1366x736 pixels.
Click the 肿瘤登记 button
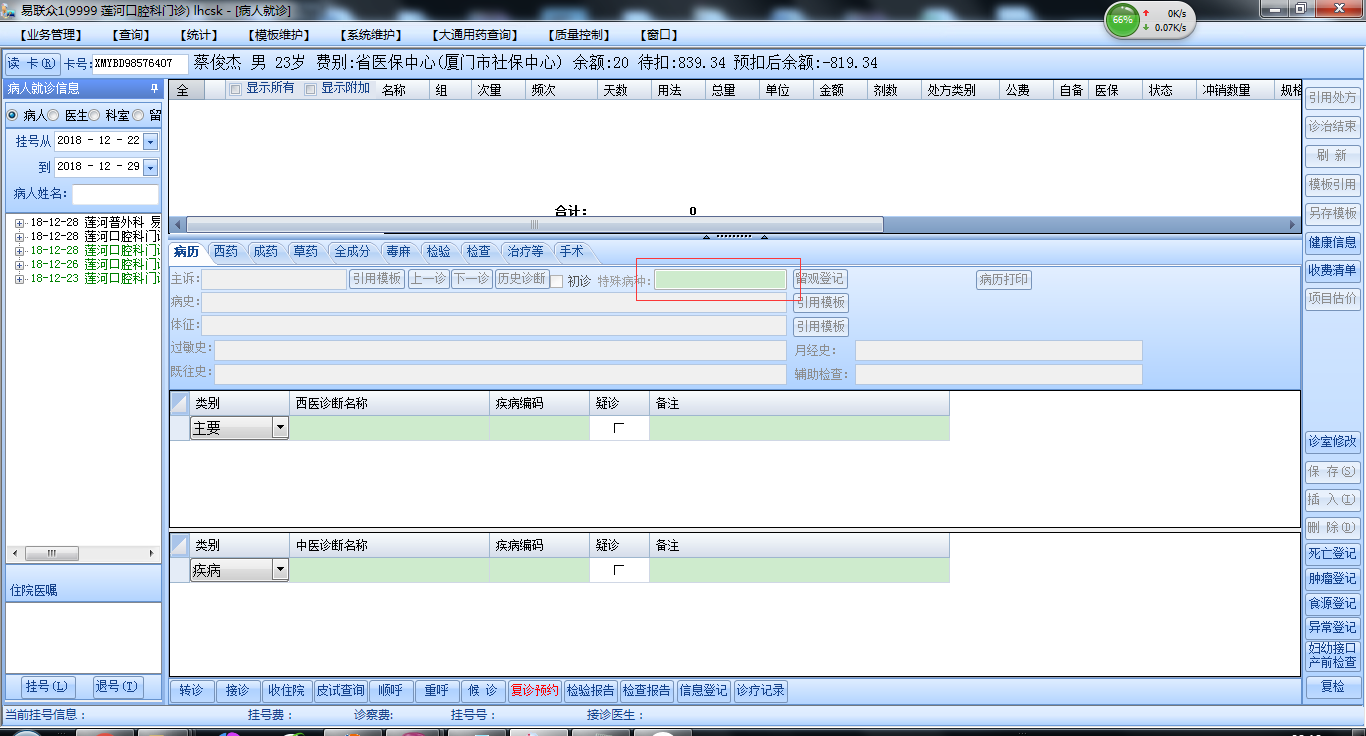tap(1333, 578)
